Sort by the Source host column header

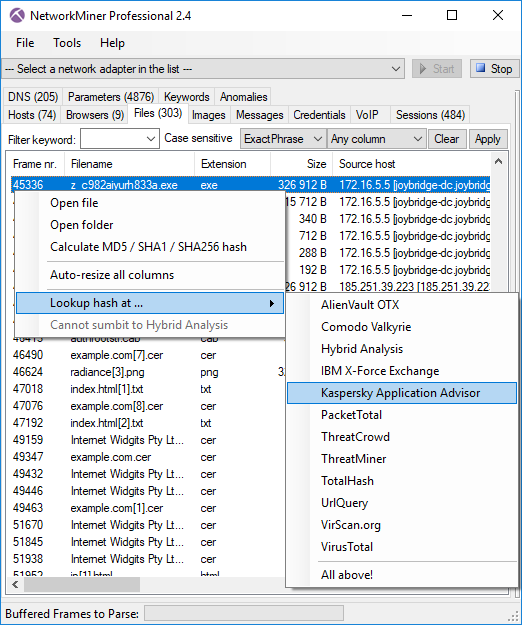click(412, 164)
